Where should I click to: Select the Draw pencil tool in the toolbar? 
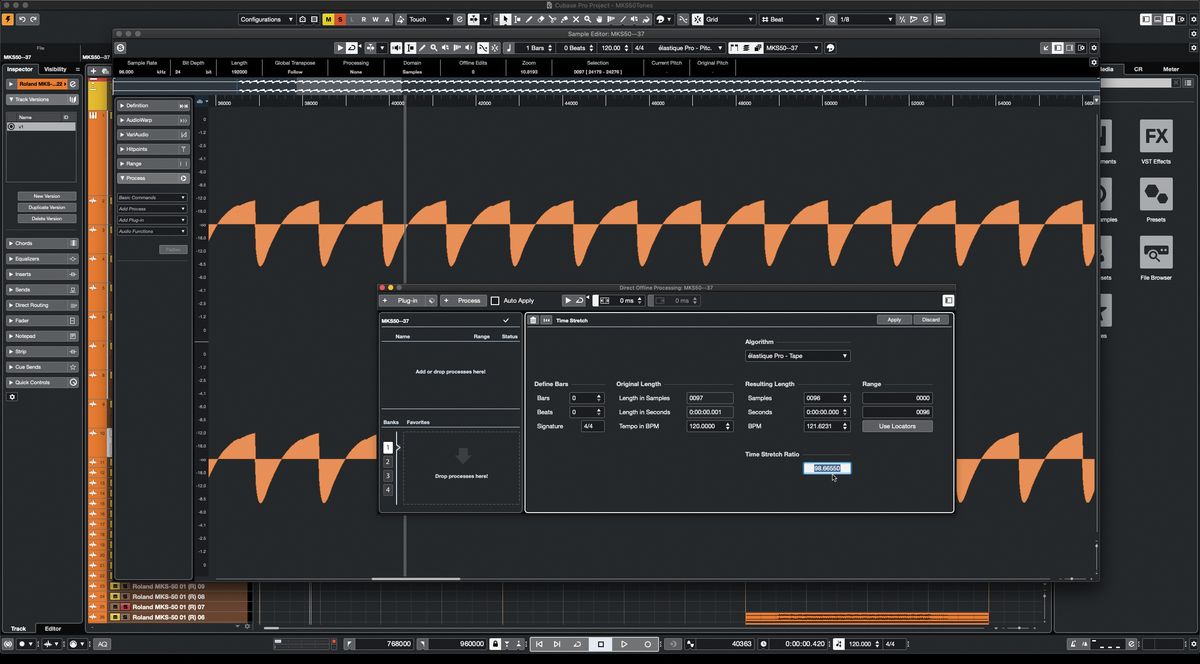pyautogui.click(x=529, y=19)
